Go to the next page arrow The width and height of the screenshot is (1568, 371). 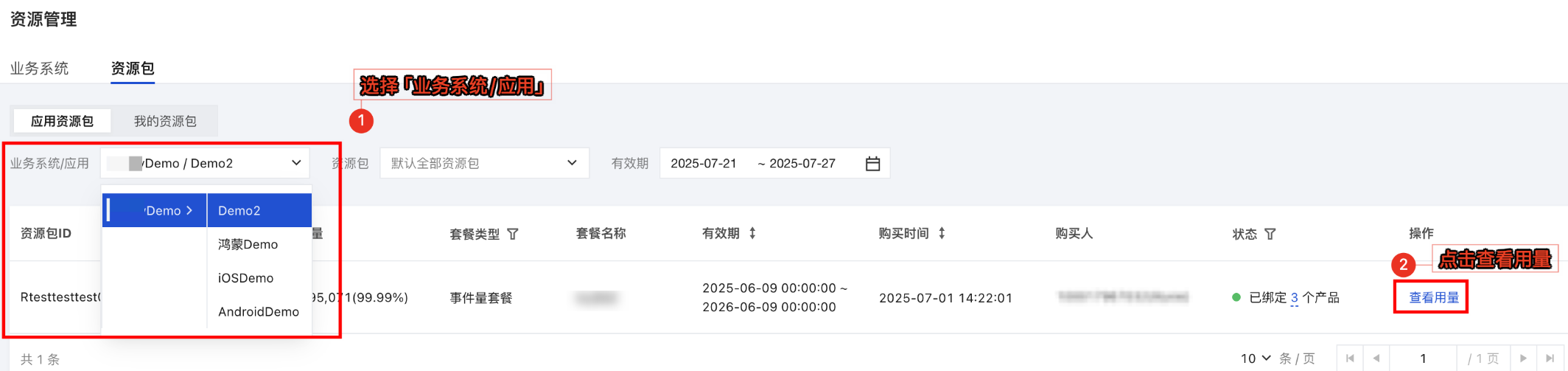(1524, 358)
